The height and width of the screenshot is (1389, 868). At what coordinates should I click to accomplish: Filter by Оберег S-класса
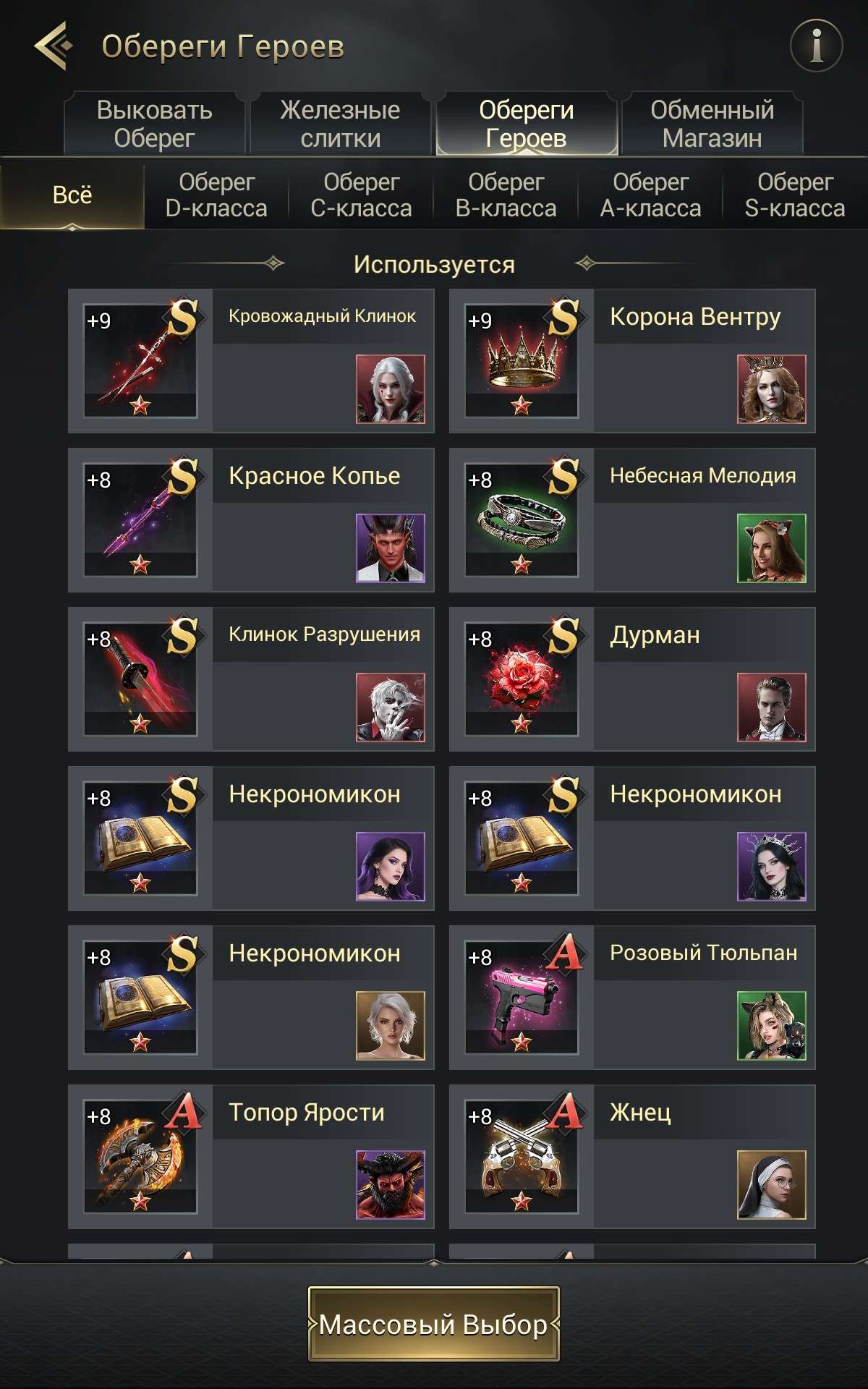pos(795,195)
